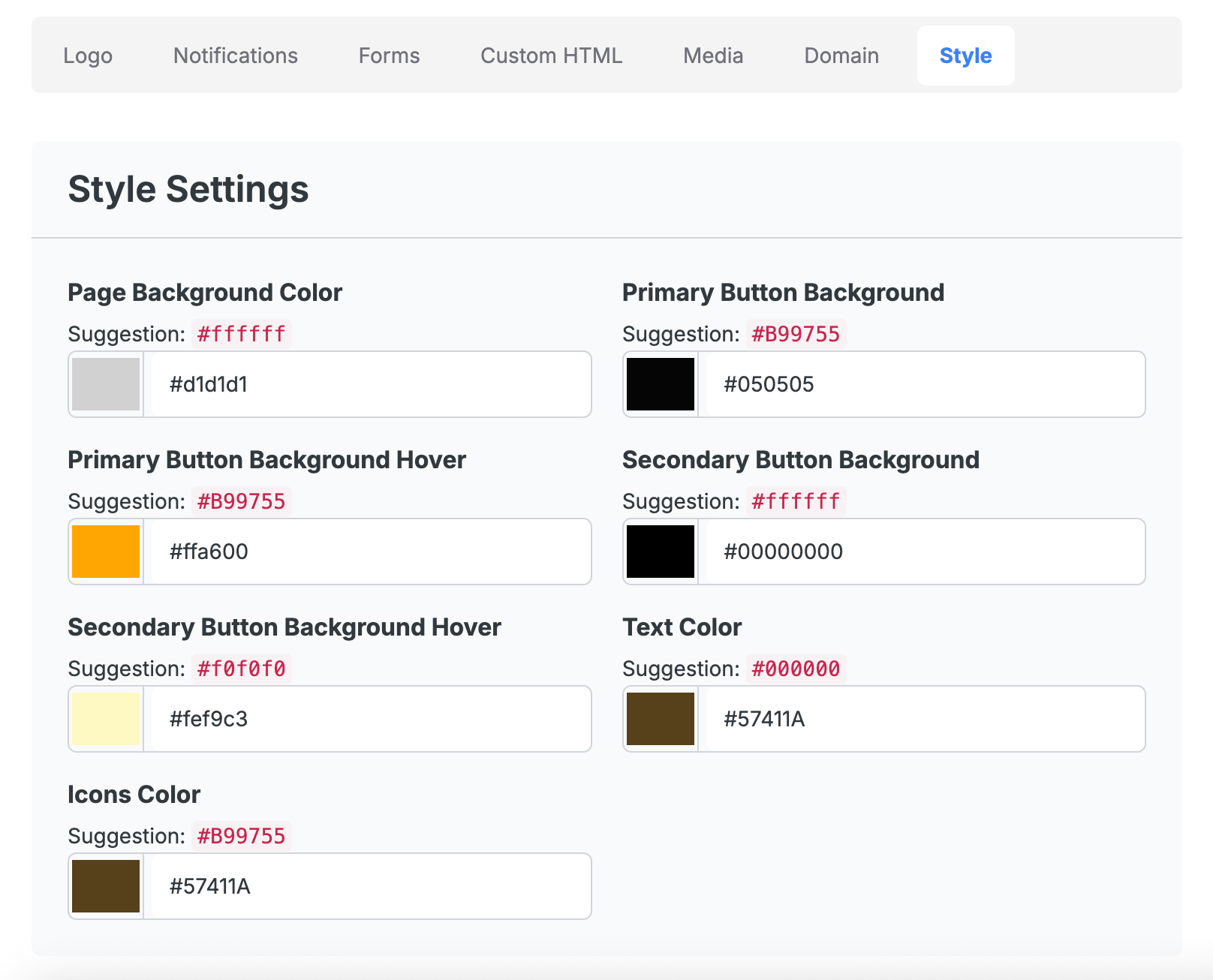This screenshot has height=980, width=1213.
Task: Switch to the Notifications tab
Action: click(236, 56)
